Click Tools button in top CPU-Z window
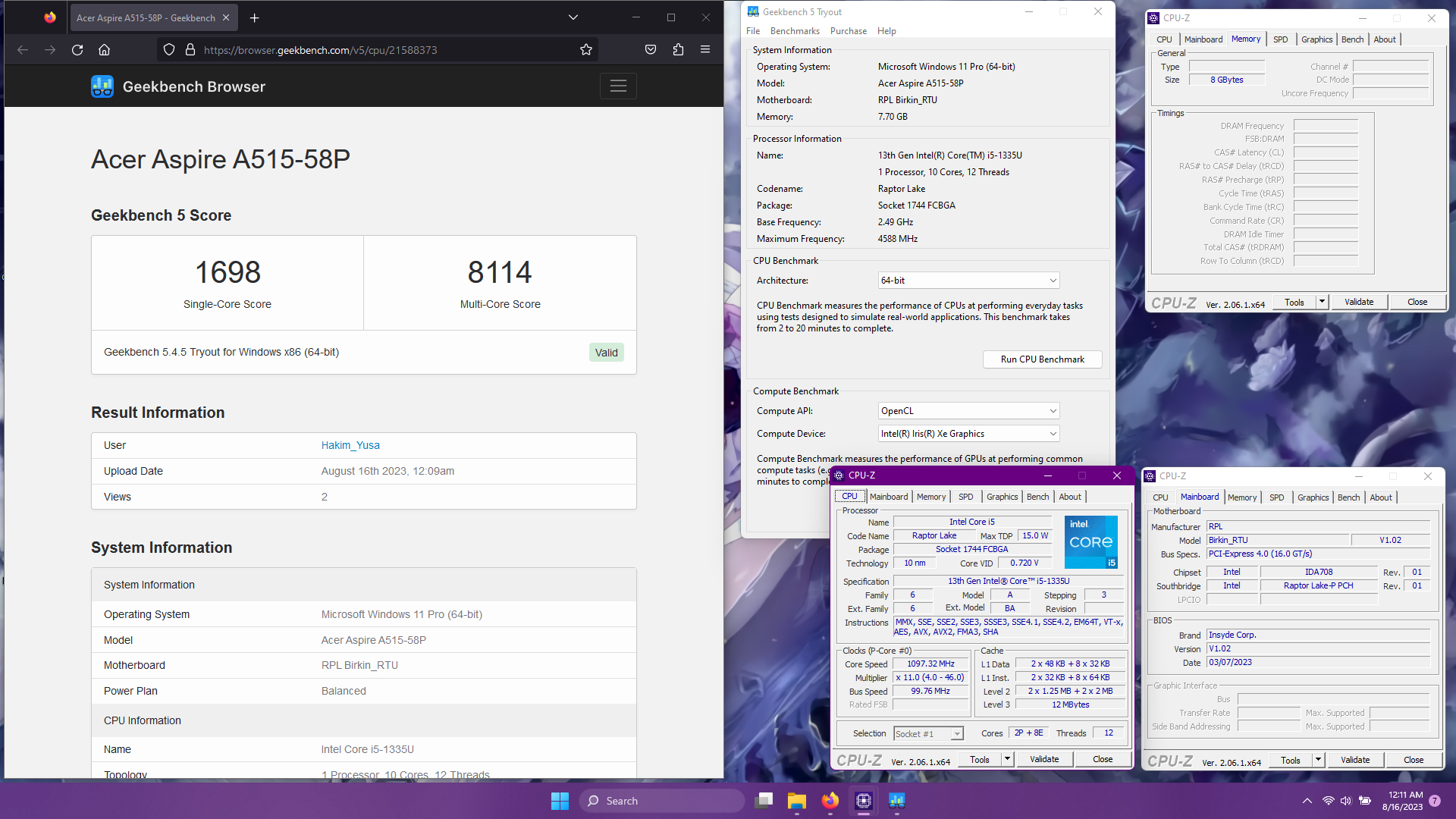 coord(1294,302)
